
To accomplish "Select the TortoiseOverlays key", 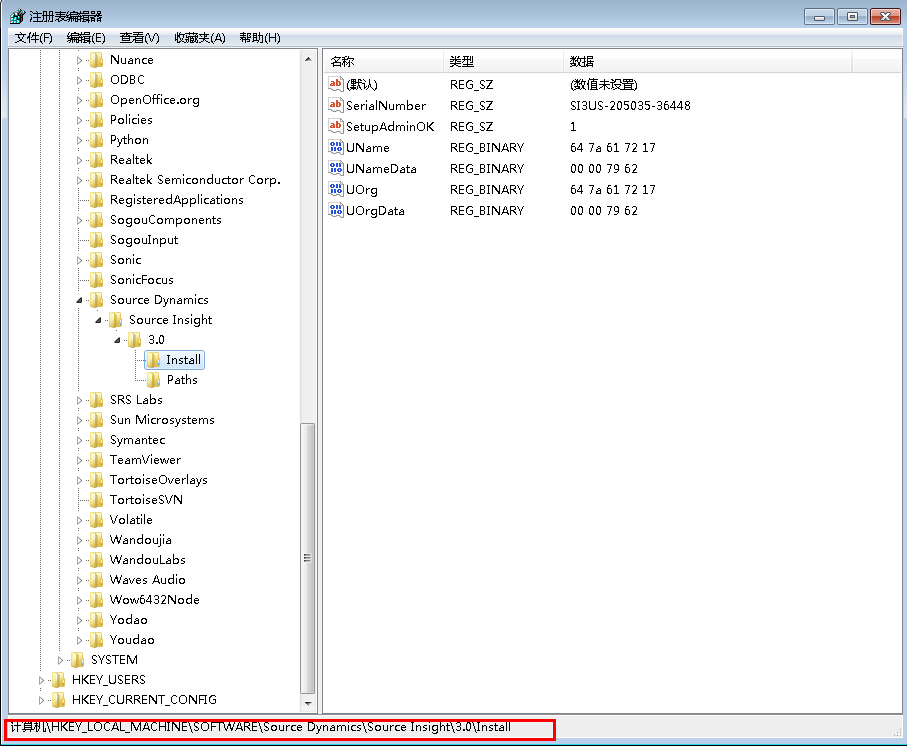I will coord(158,480).
